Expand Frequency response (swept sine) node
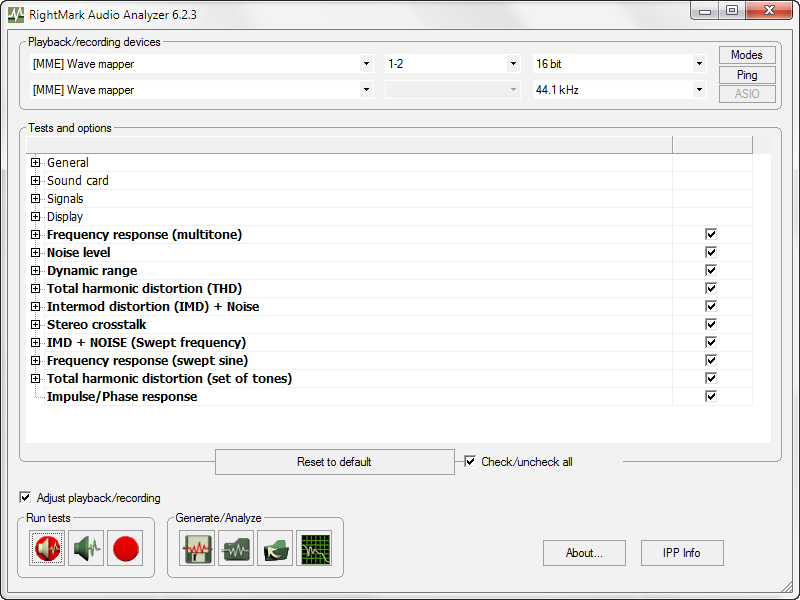This screenshot has height=600, width=800. pos(35,360)
